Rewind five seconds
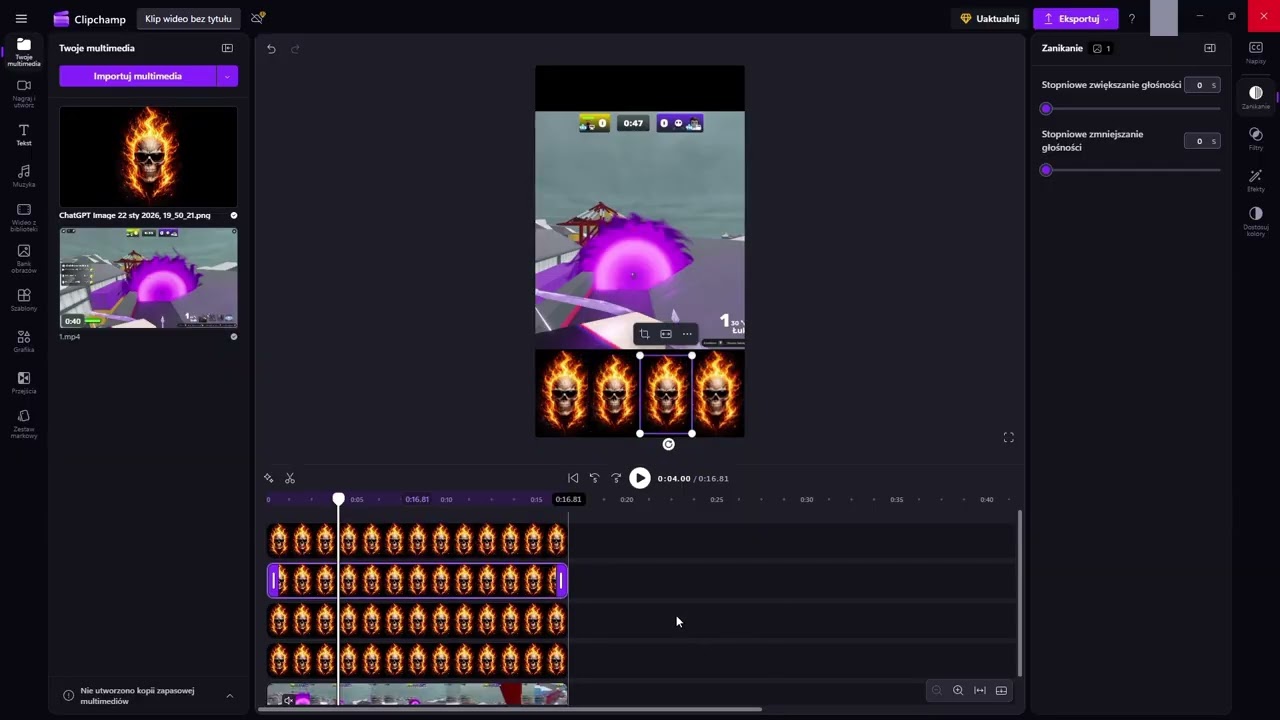The image size is (1280, 720). 594,478
